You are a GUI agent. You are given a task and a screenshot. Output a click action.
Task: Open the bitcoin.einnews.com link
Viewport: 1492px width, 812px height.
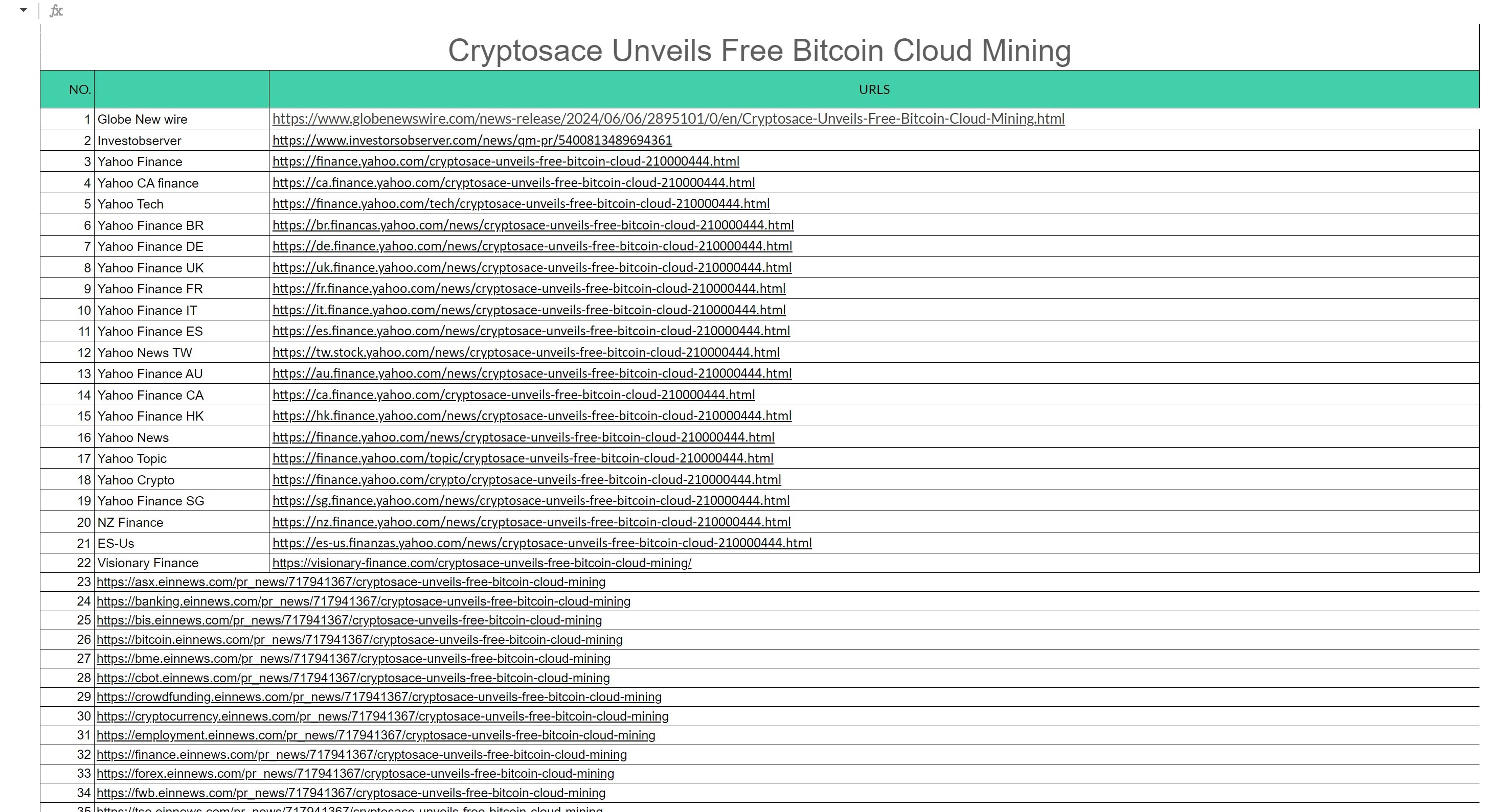tap(359, 640)
